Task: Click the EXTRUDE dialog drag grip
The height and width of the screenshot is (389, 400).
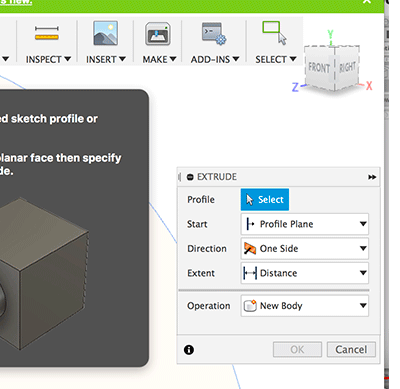Action: (179, 177)
